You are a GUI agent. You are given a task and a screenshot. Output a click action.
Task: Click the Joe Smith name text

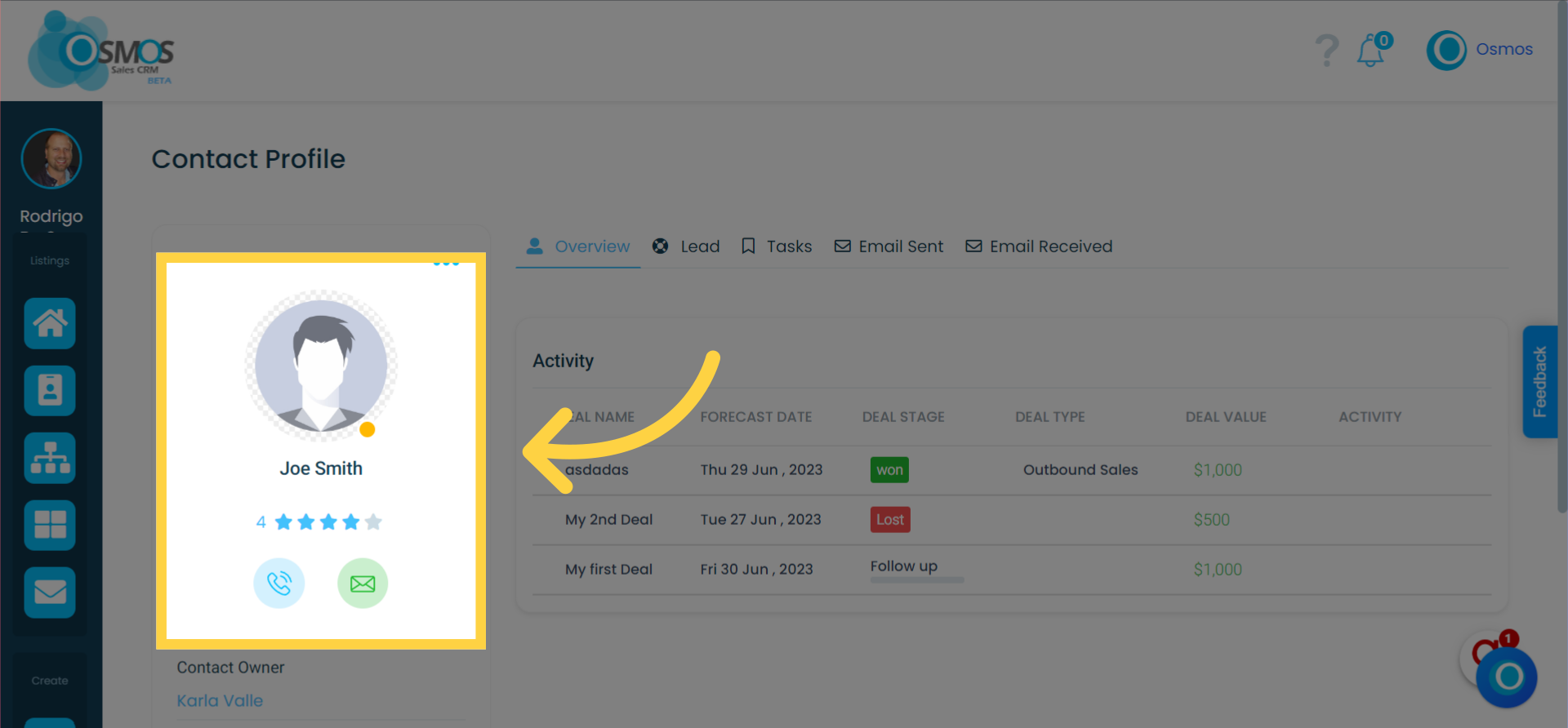(x=321, y=468)
